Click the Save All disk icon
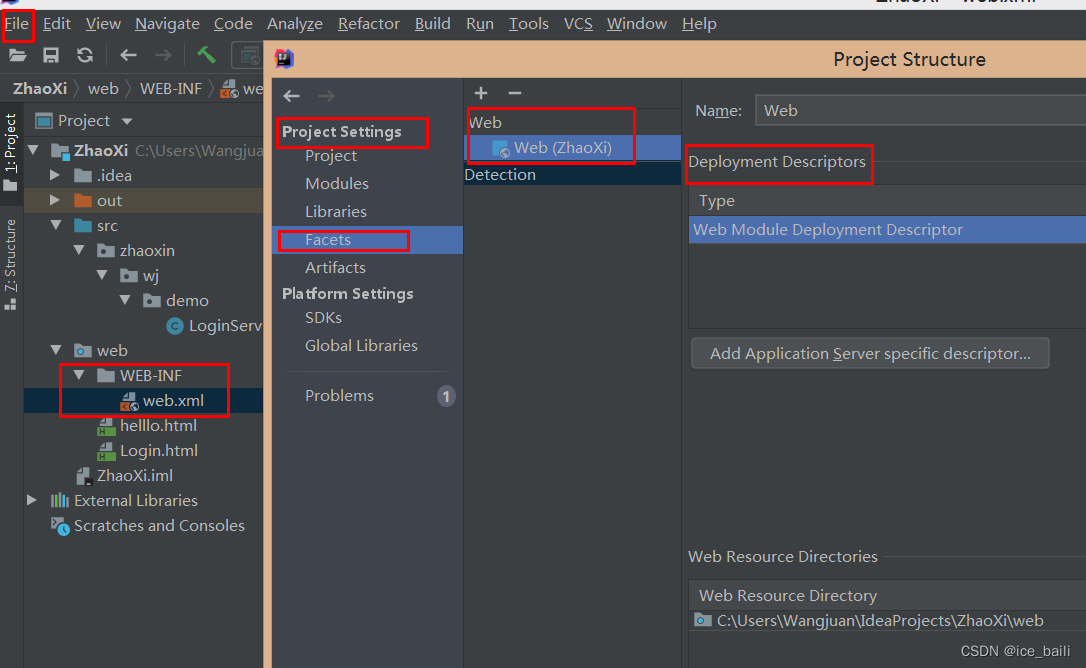 50,56
